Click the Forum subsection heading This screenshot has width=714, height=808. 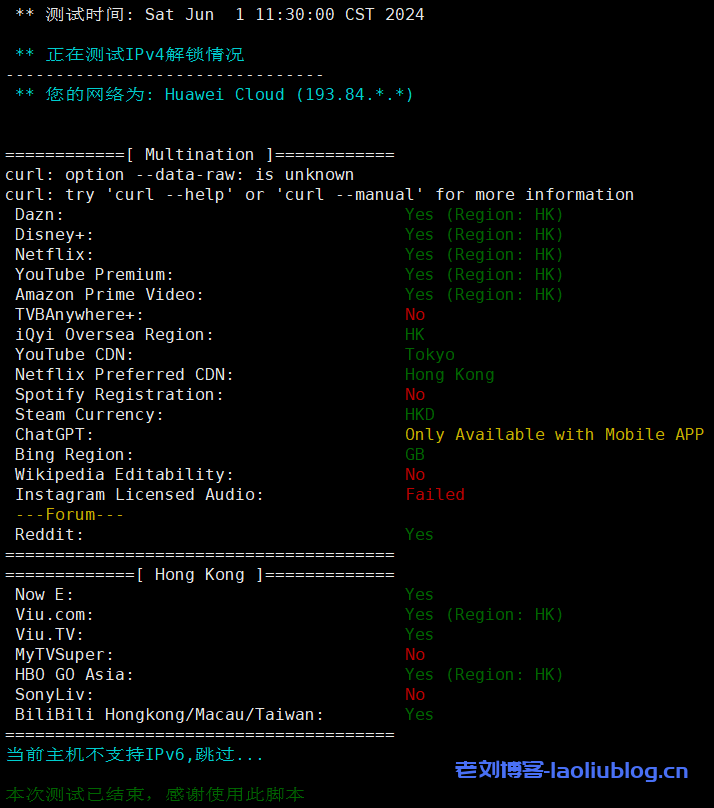coord(69,514)
